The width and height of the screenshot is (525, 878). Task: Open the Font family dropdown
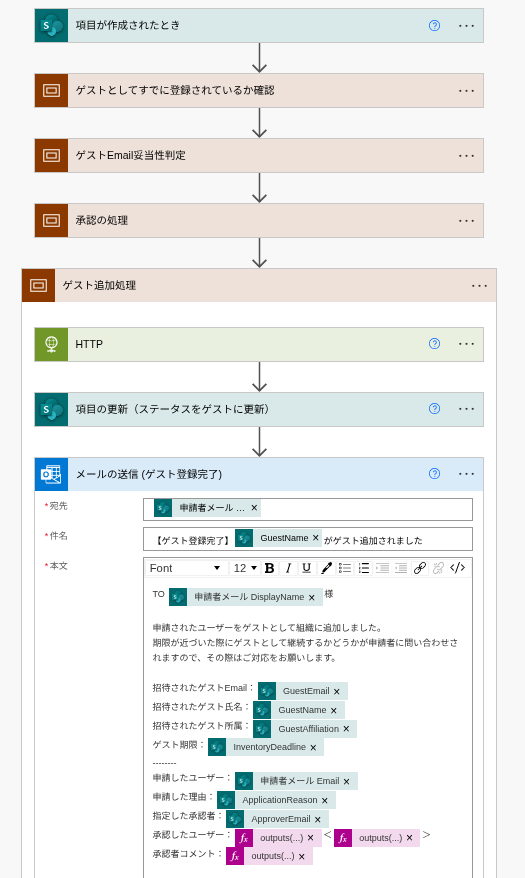185,568
